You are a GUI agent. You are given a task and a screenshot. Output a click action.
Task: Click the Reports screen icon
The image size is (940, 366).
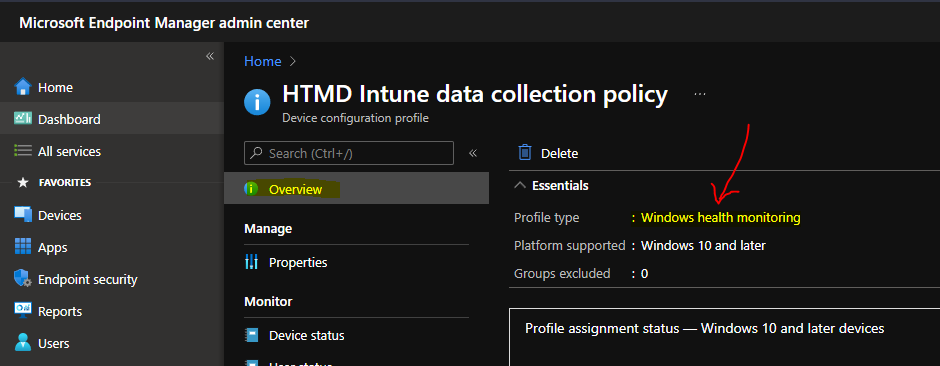[23, 310]
